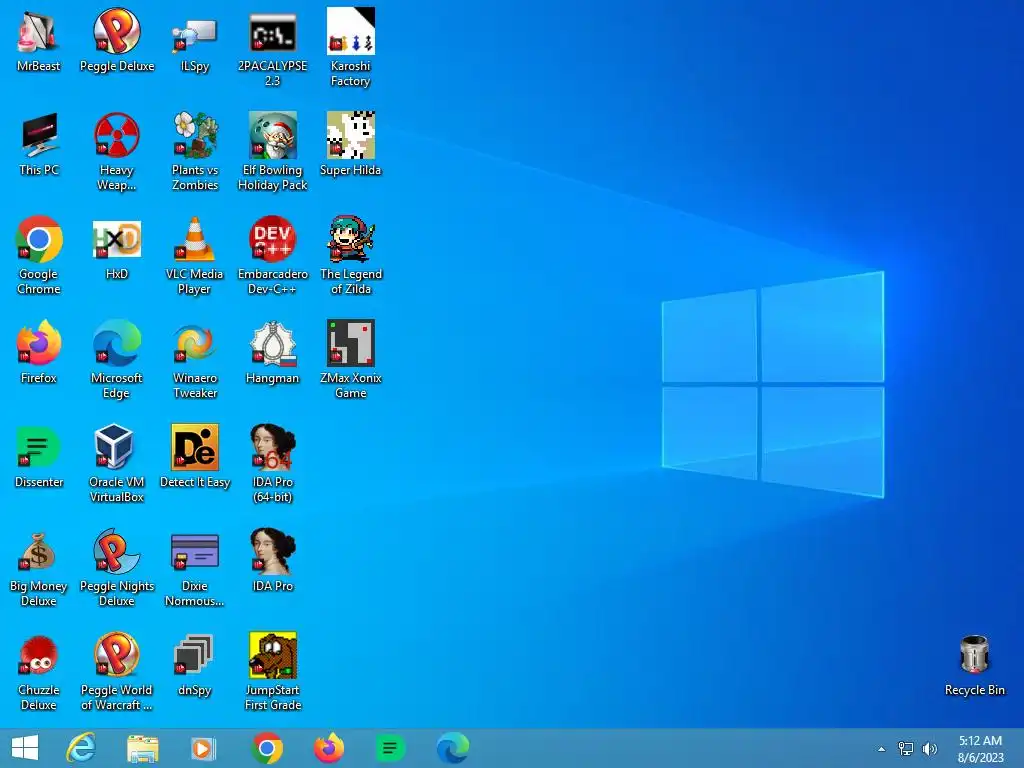Launch Firefox from the taskbar
Image resolution: width=1024 pixels, height=768 pixels.
coord(328,748)
